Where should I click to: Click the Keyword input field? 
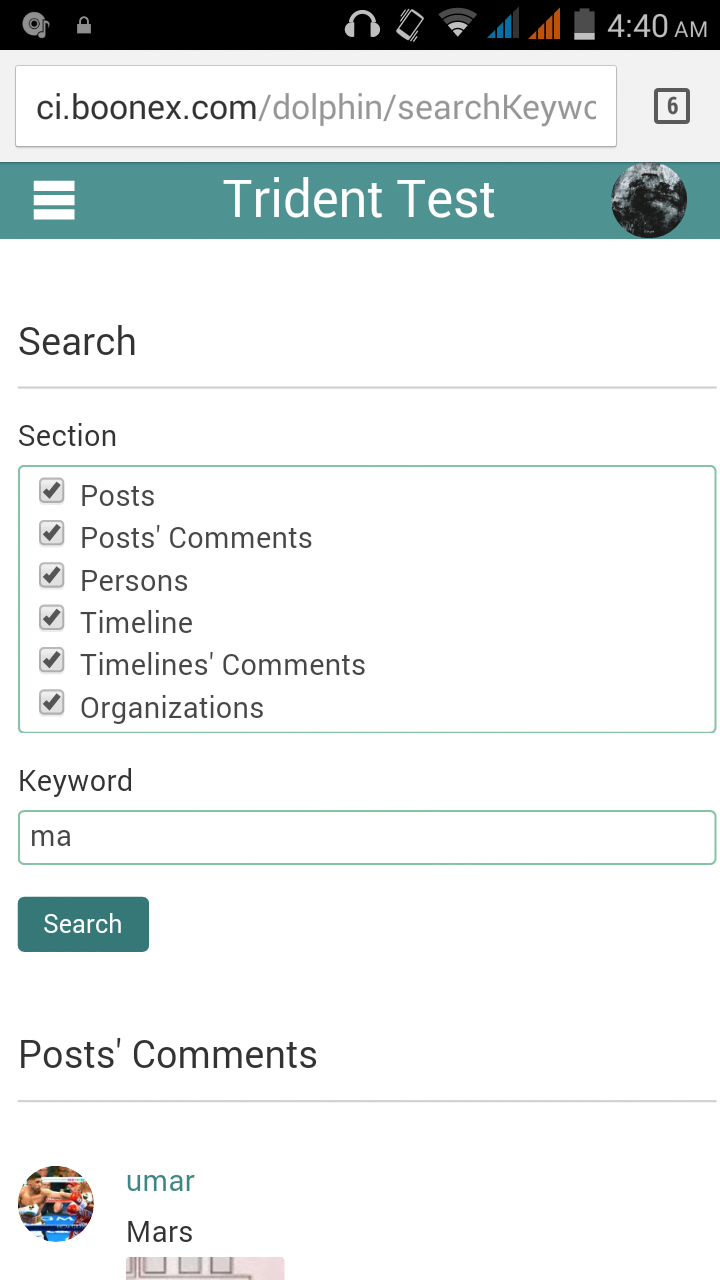pos(367,837)
